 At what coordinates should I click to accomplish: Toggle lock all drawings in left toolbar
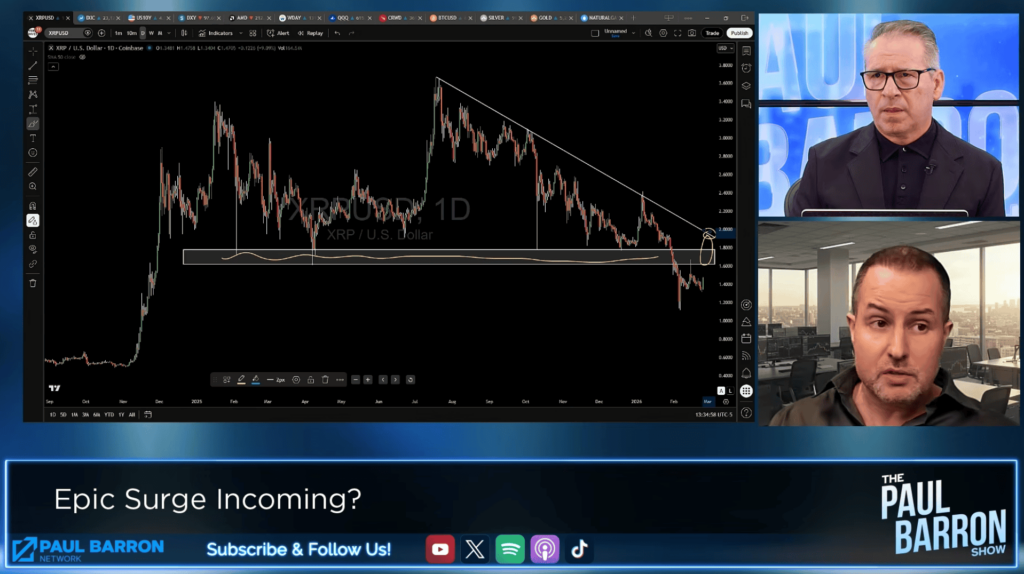pos(33,235)
